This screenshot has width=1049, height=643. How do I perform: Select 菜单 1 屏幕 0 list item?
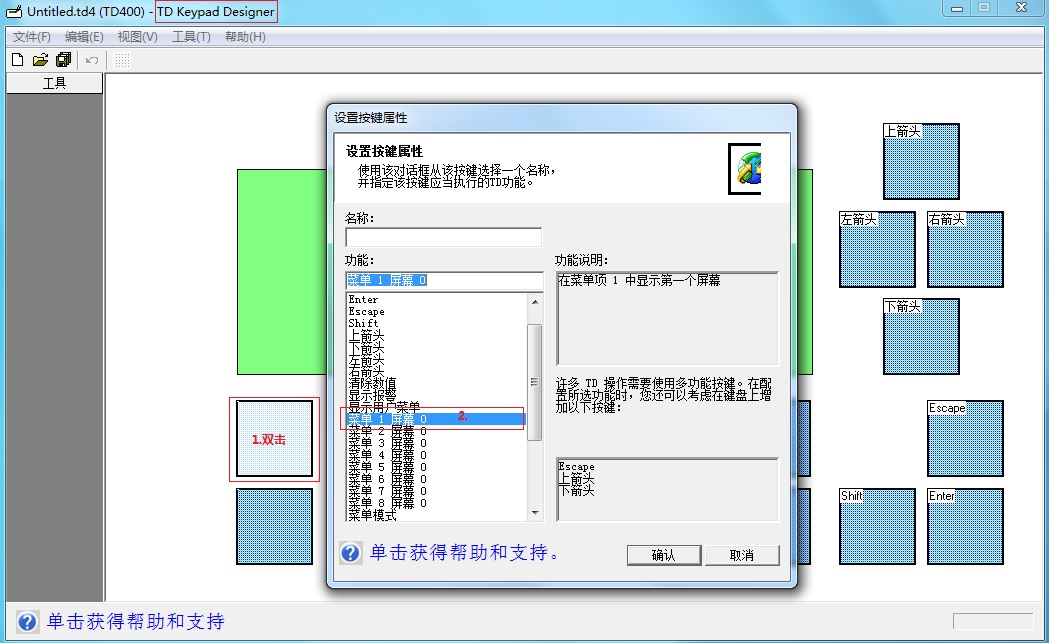tap(436, 419)
